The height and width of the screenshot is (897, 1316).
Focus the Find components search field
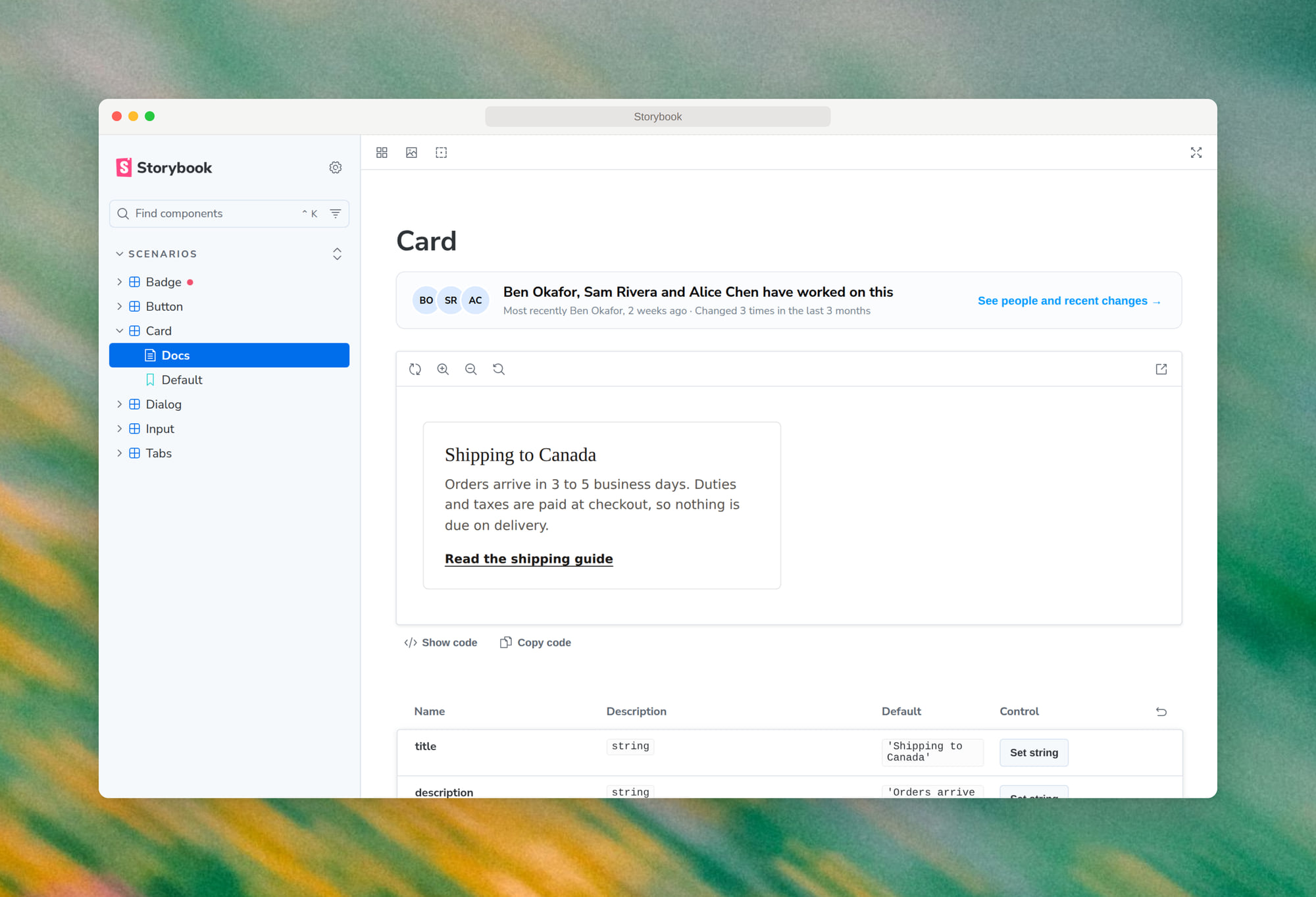coord(229,213)
